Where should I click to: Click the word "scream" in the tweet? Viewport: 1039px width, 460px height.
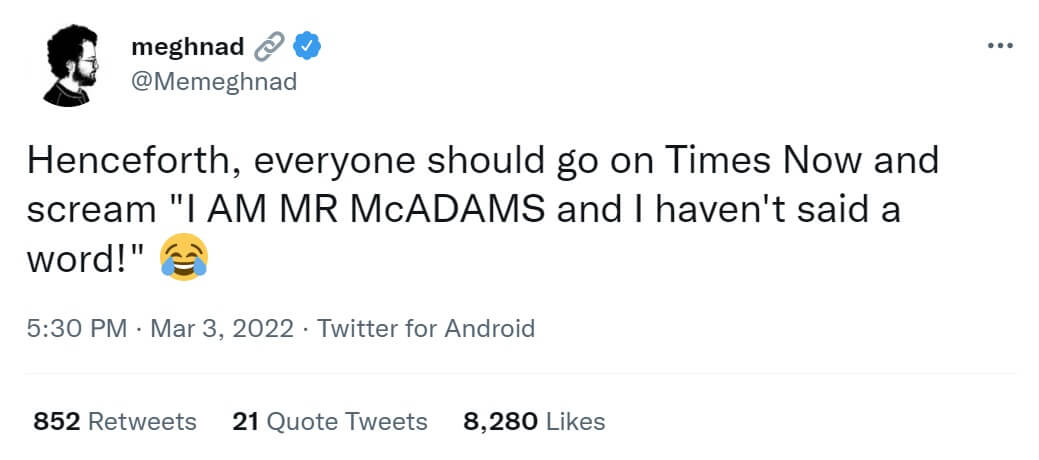[88, 210]
